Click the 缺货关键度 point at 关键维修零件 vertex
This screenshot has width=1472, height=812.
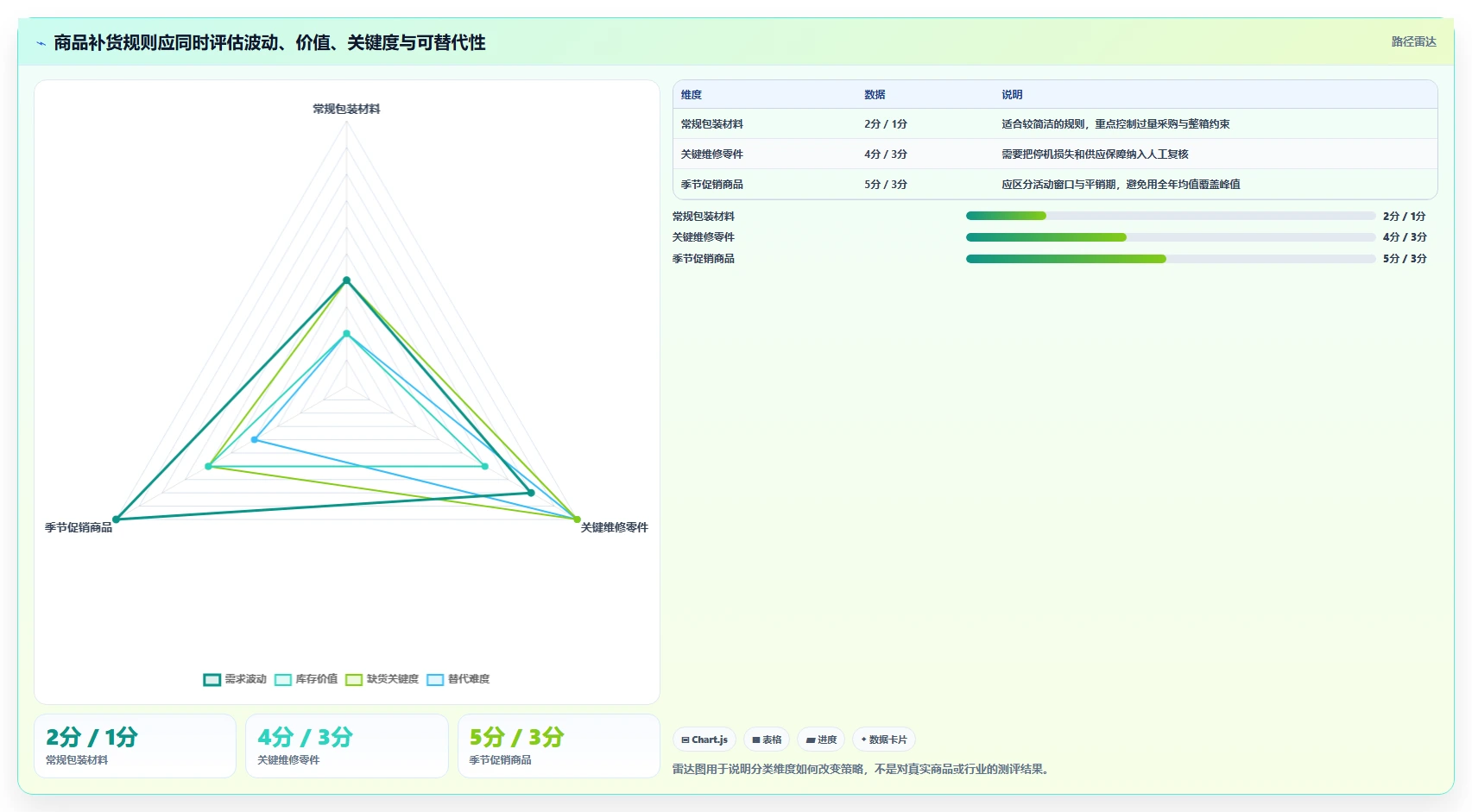pos(578,519)
